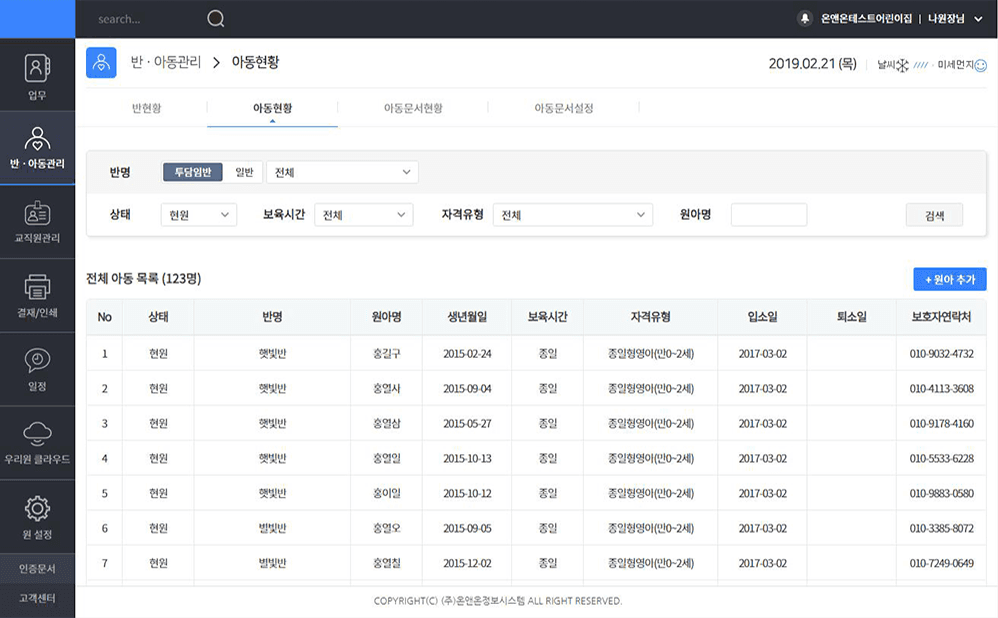Switch class filter to 일반
Viewport: 998px width, 618px height.
click(x=244, y=172)
